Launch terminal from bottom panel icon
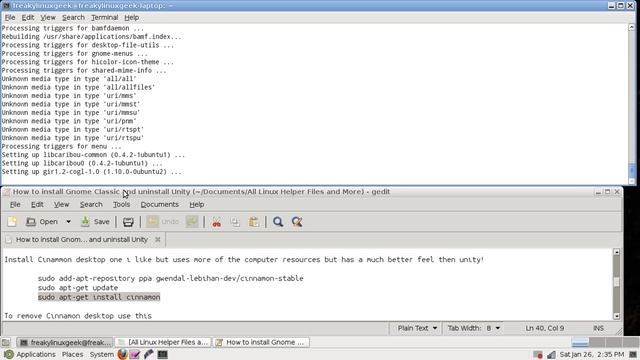Viewport: 640px width, 360px height. coord(162,354)
